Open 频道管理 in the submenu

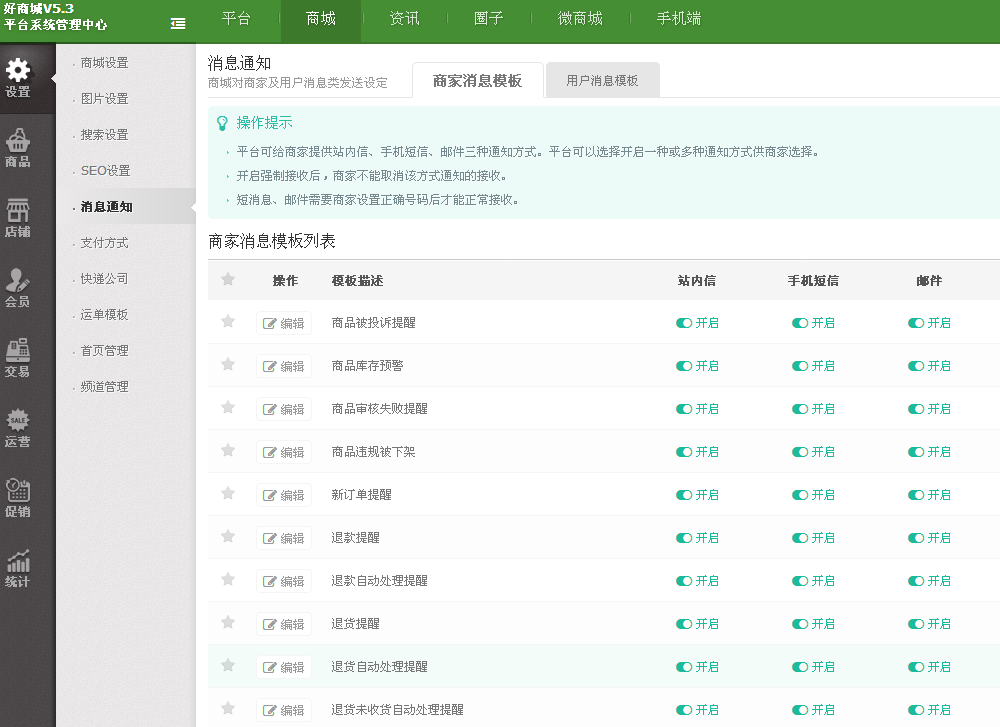click(105, 386)
